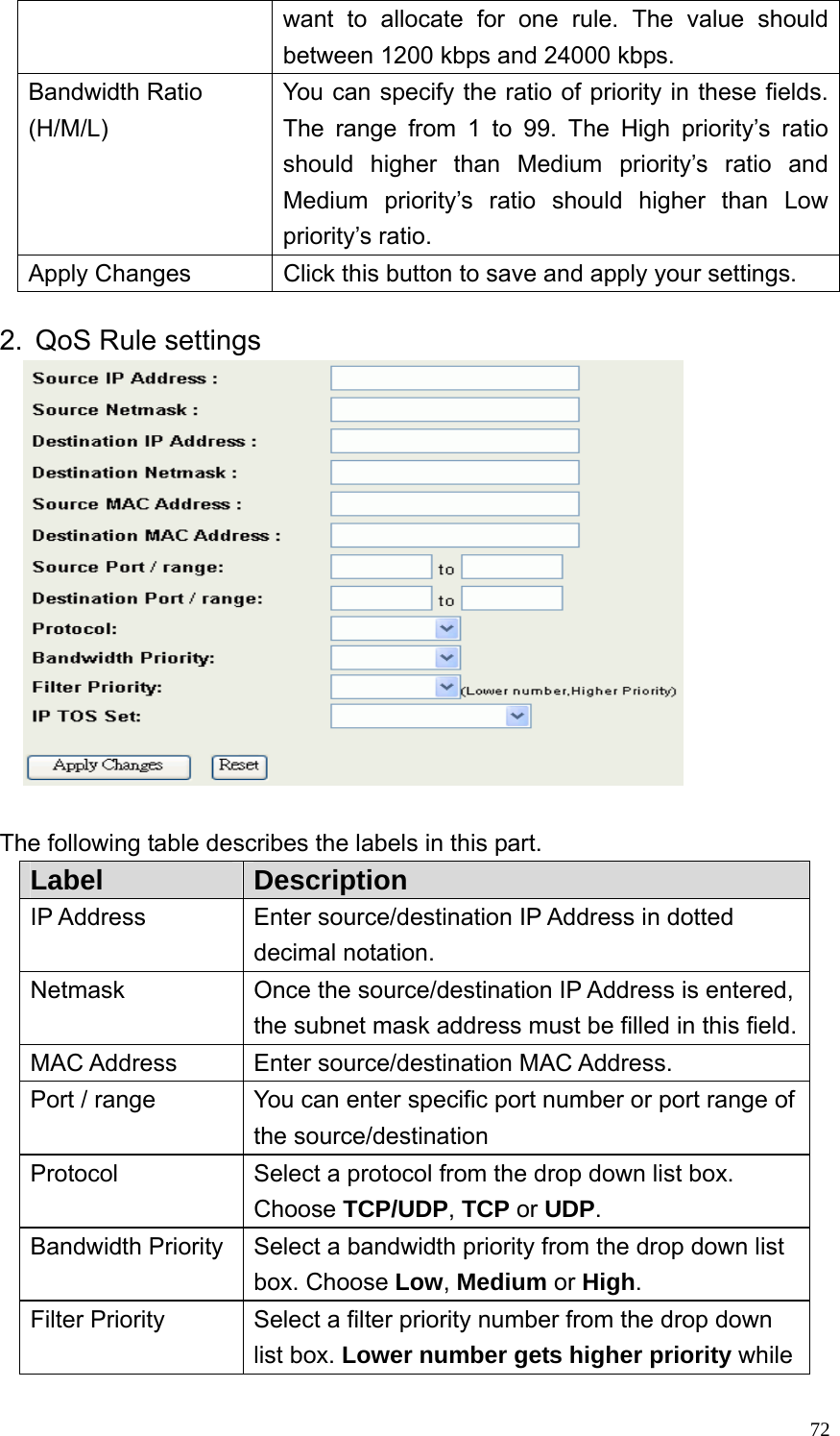Click the second Source Port range box
The height and width of the screenshot is (1436, 840).
click(x=512, y=566)
